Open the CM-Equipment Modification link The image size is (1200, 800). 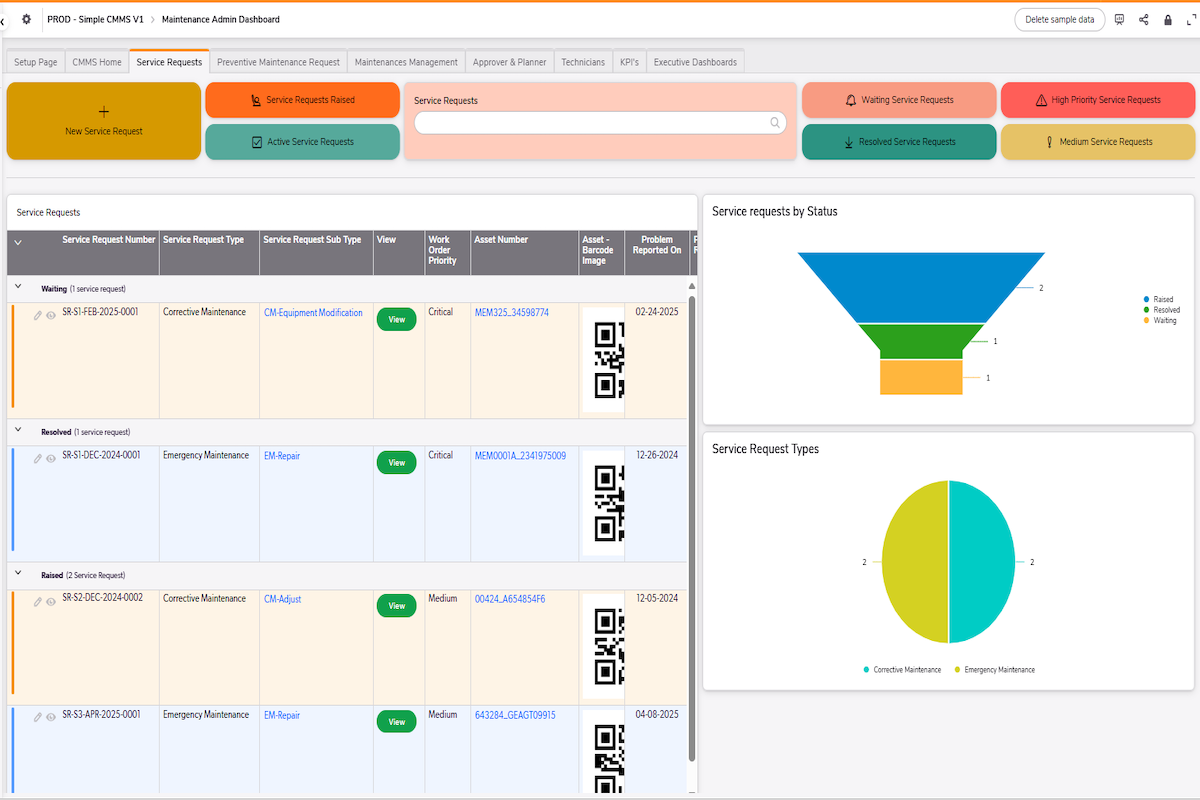coord(313,313)
